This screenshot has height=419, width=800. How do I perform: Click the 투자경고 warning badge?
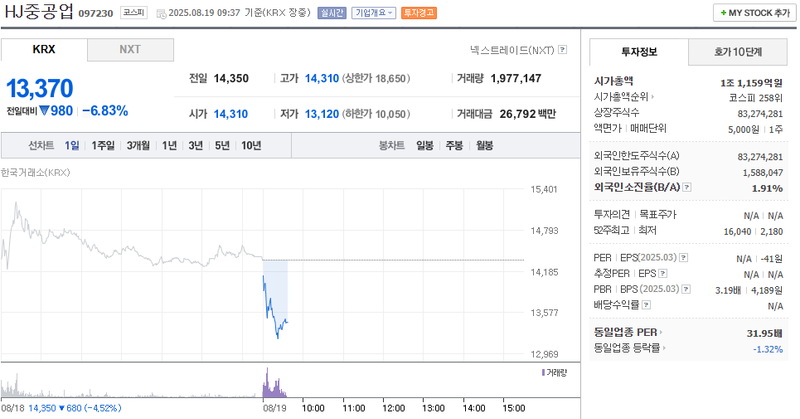418,13
